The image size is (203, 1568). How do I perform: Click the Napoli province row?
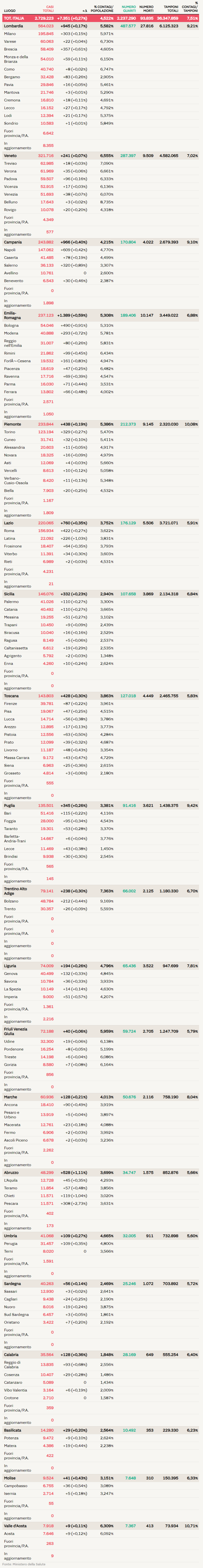tap(10, 250)
